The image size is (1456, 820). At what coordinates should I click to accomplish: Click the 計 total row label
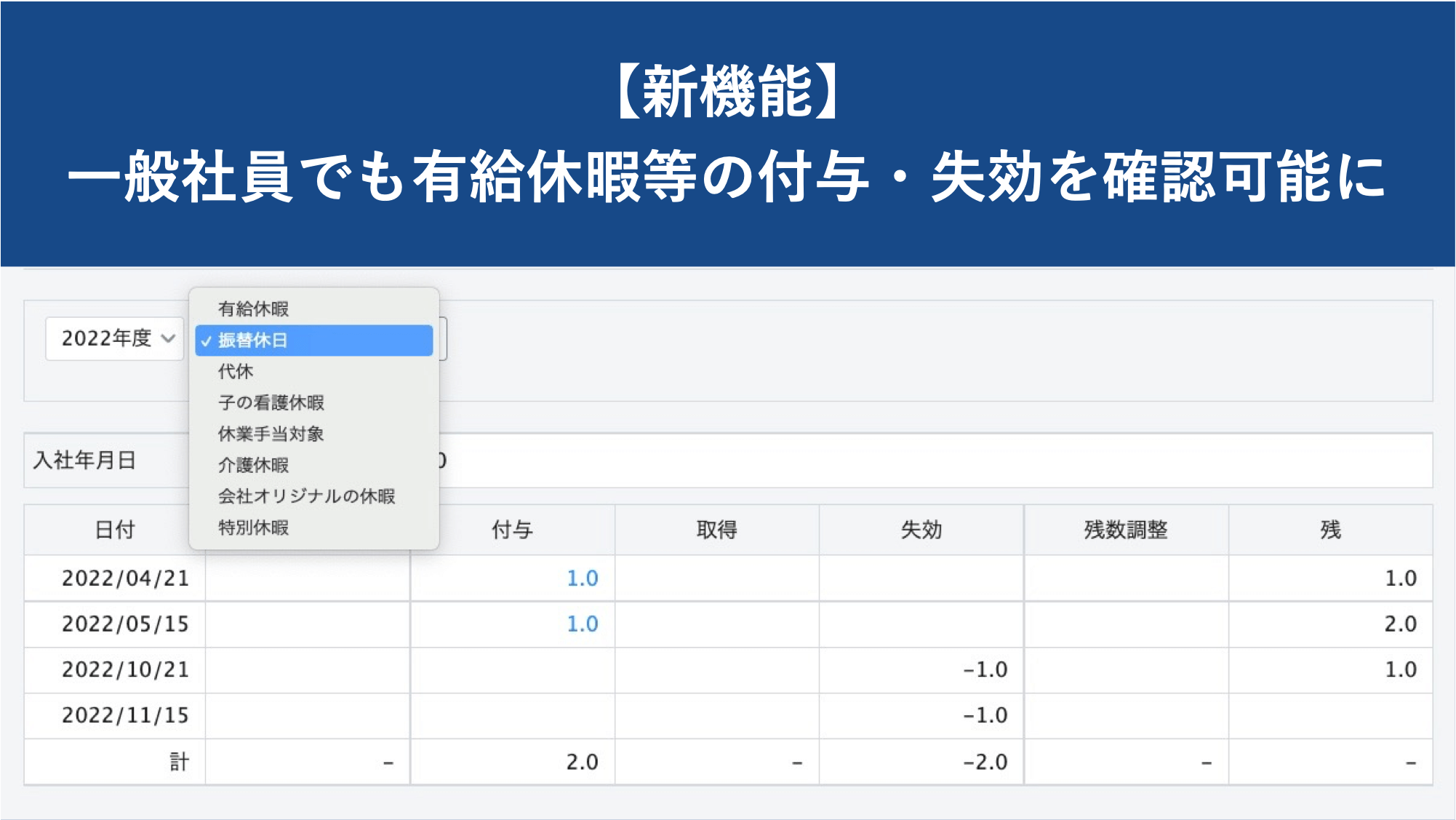(179, 762)
